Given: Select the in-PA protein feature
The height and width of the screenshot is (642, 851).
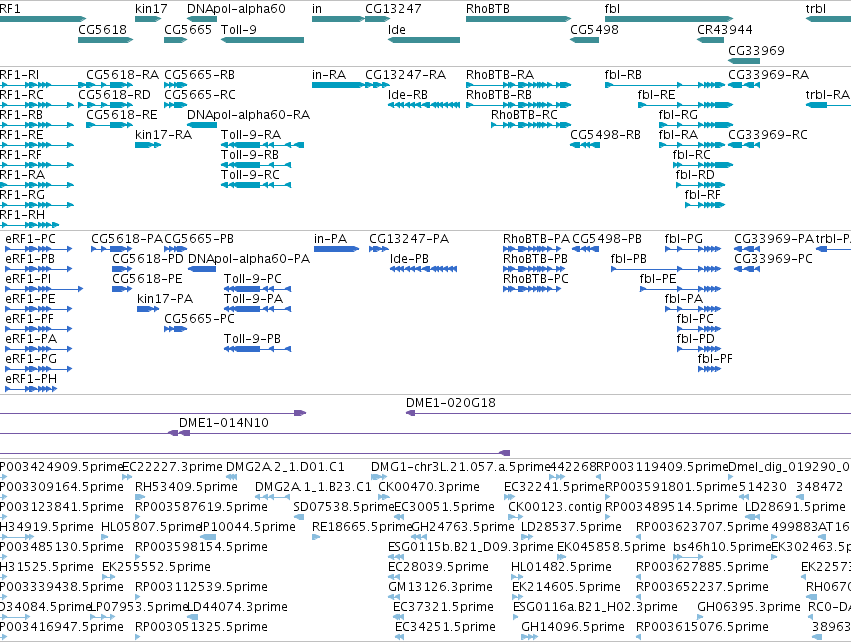Looking at the screenshot, I should [x=336, y=249].
